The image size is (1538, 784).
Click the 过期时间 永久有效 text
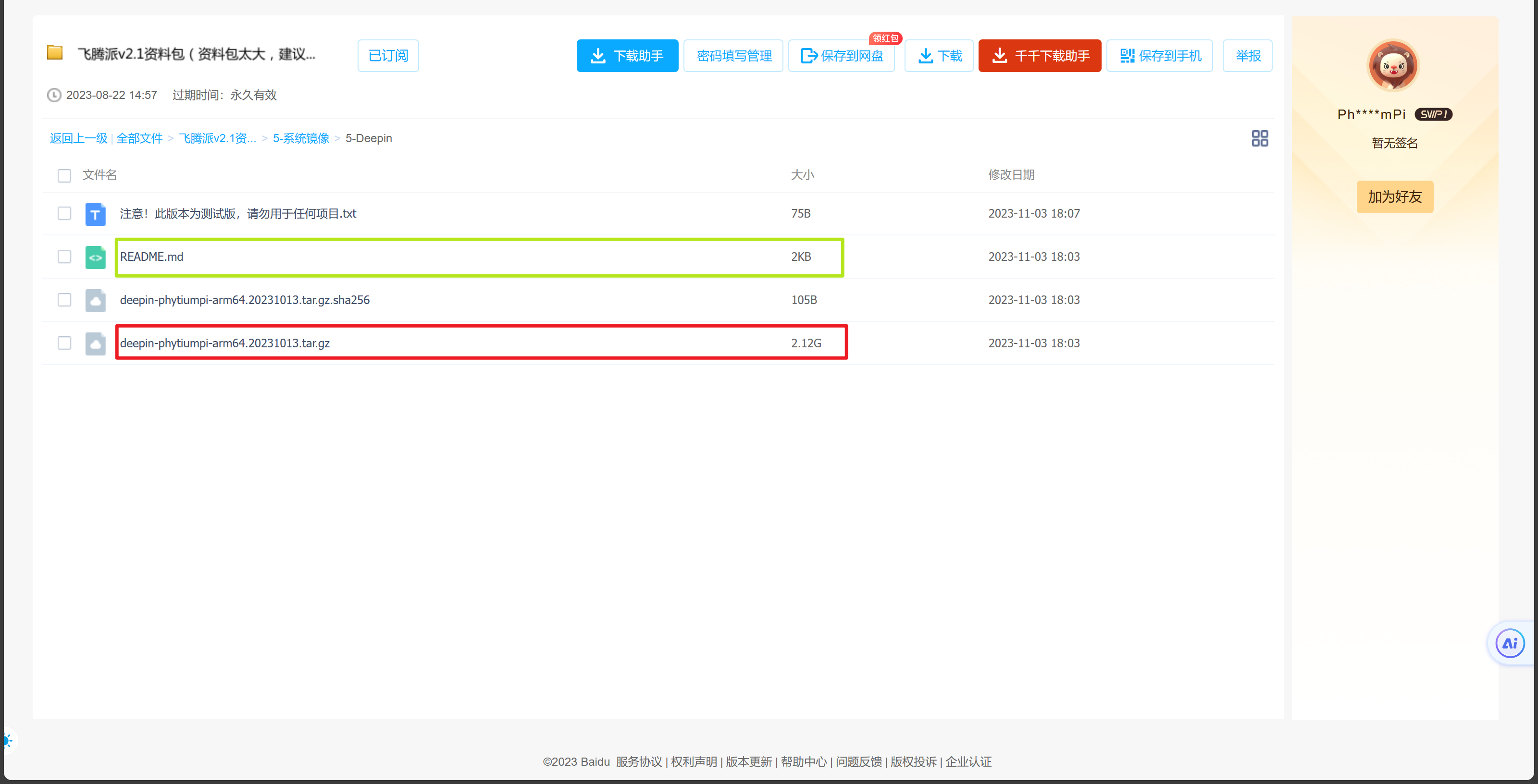[x=224, y=95]
